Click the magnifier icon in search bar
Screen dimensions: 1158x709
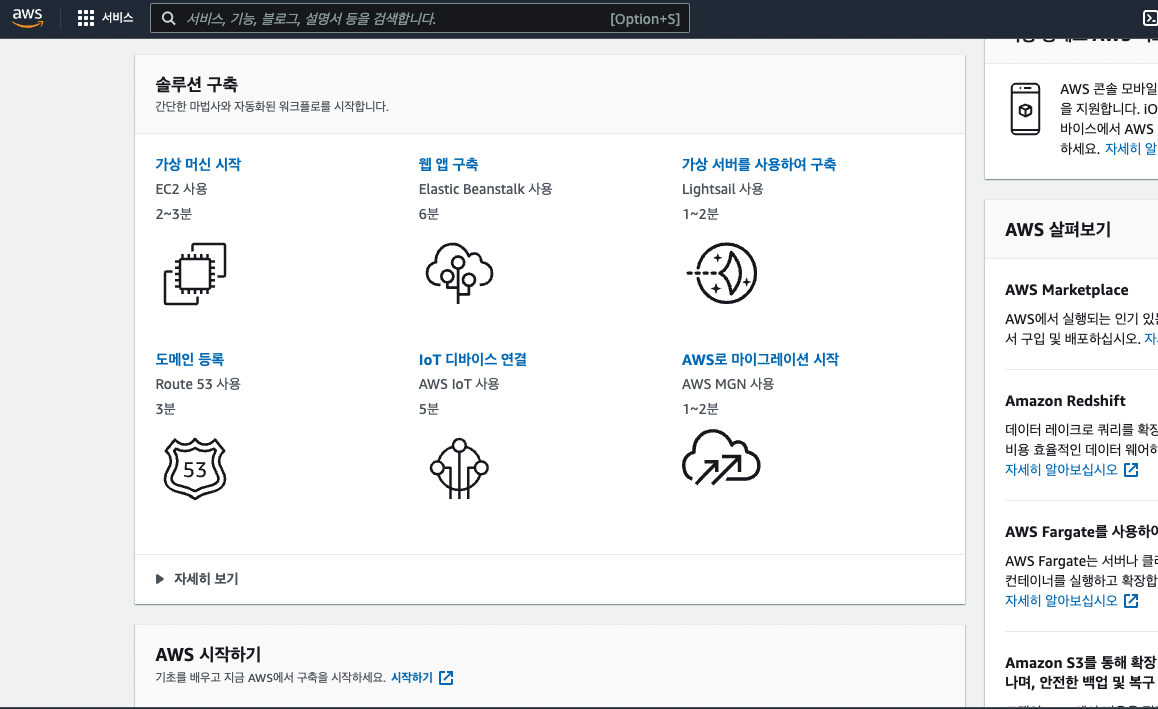point(168,18)
